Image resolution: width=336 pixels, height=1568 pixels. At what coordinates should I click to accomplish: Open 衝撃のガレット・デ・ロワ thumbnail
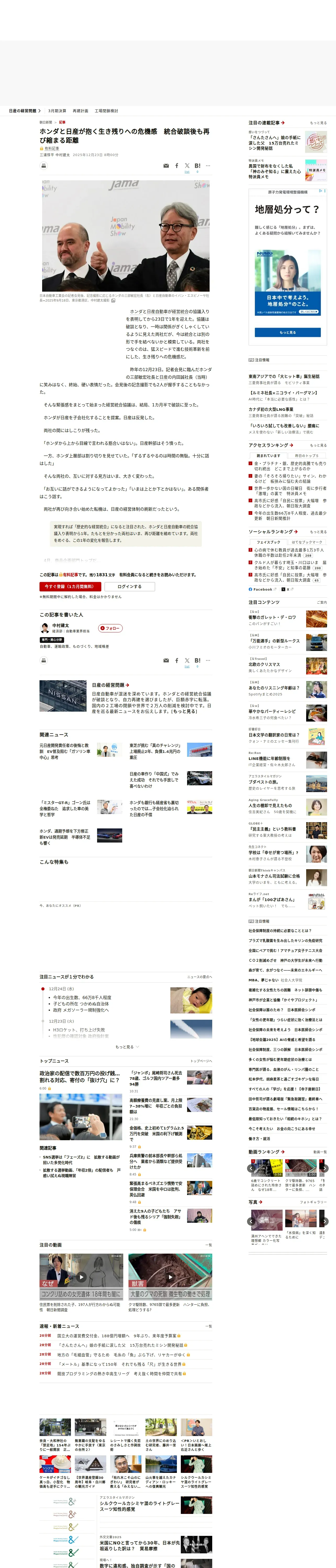316,619
